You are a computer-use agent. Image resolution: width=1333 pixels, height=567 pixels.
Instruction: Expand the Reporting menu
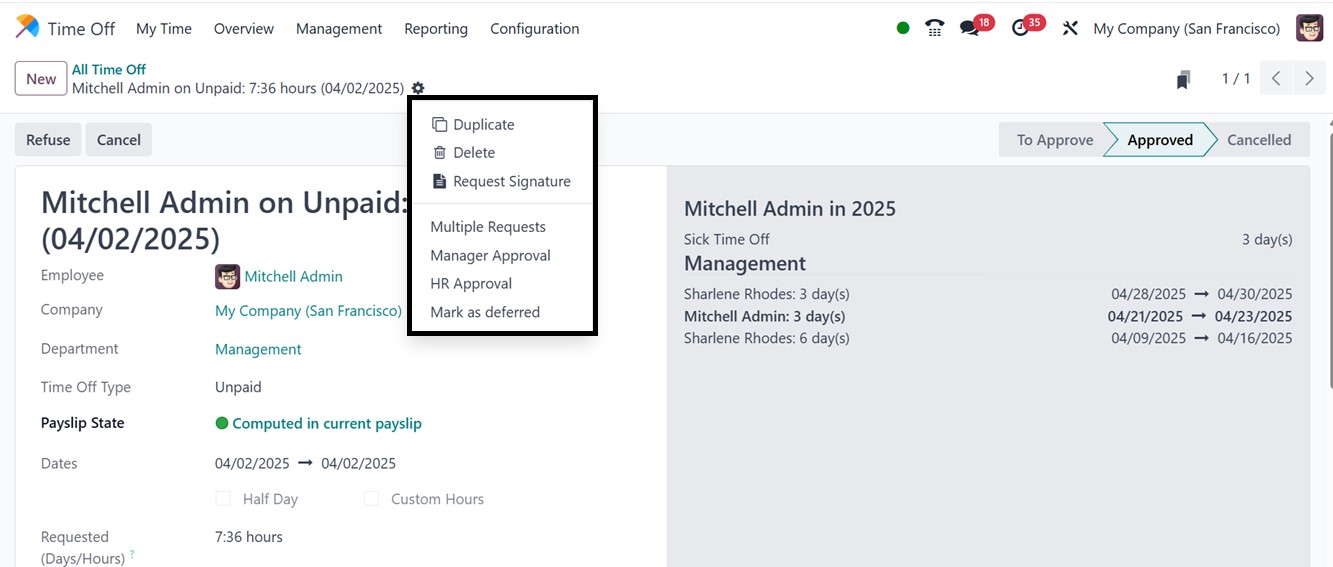(435, 29)
